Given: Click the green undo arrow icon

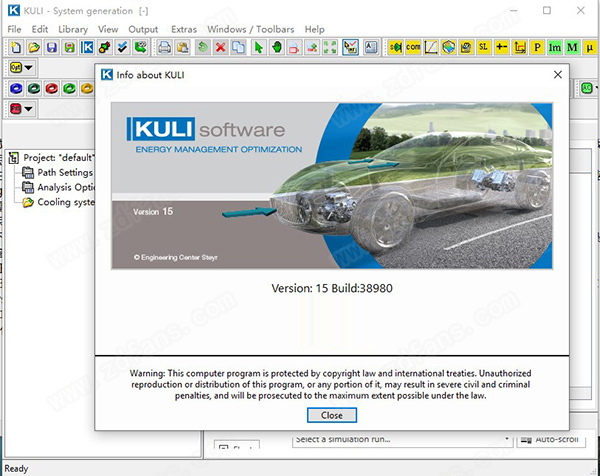Looking at the screenshot, I should pyautogui.click(x=203, y=47).
